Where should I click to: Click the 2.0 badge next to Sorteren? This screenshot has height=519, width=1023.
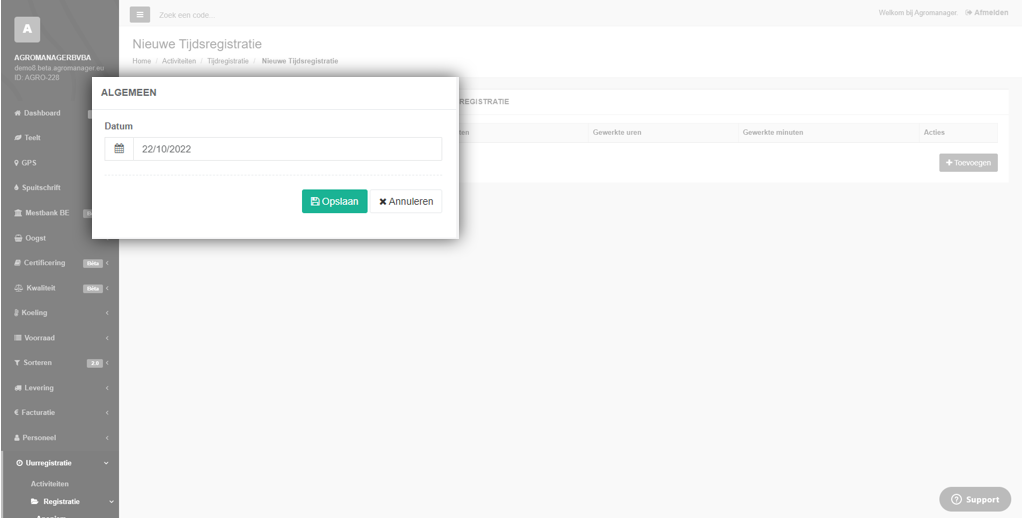coord(95,363)
